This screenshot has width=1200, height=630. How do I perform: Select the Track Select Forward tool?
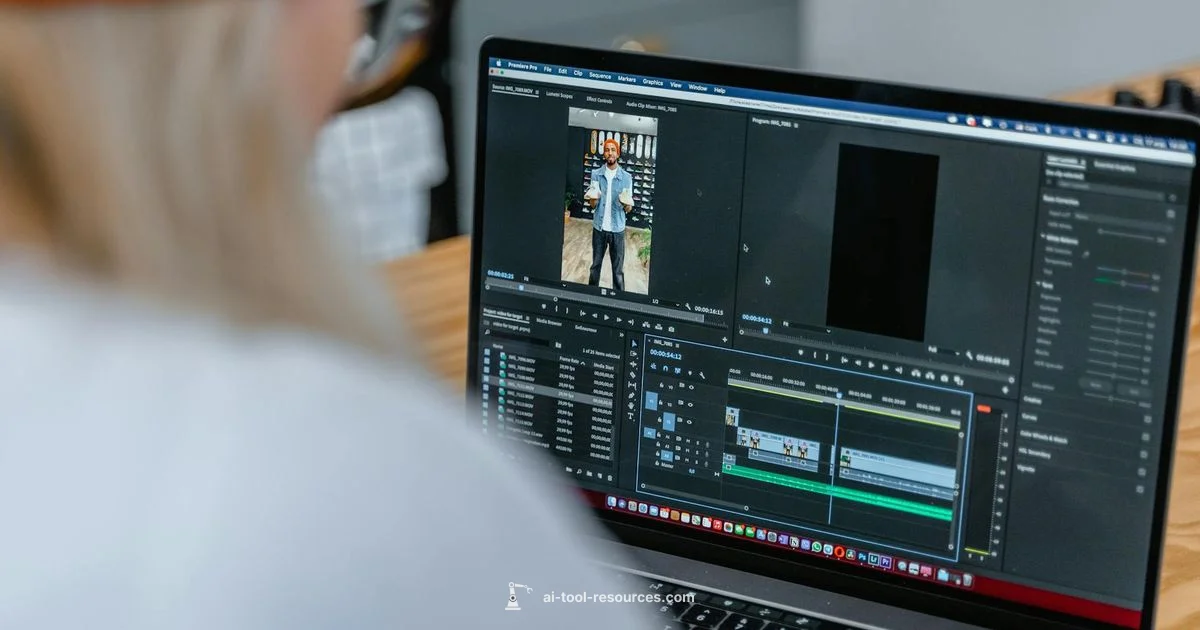coord(634,353)
